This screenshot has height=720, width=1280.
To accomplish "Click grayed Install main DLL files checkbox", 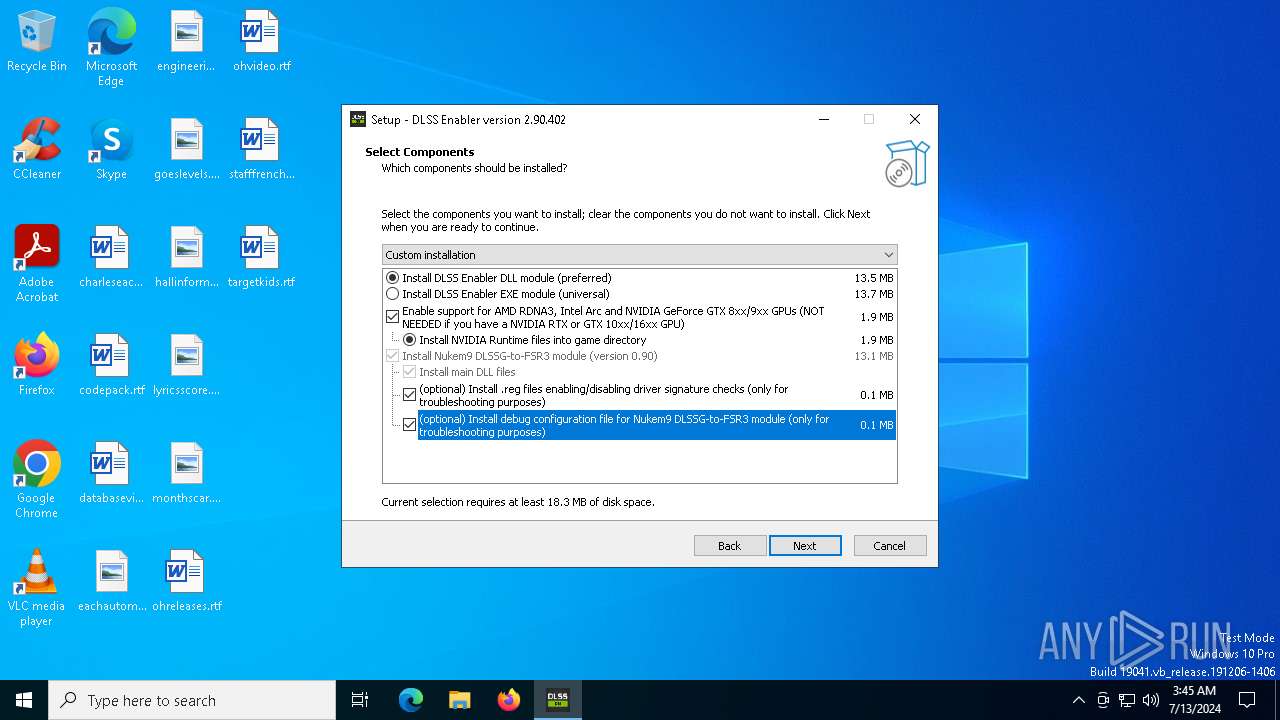I will coord(409,372).
